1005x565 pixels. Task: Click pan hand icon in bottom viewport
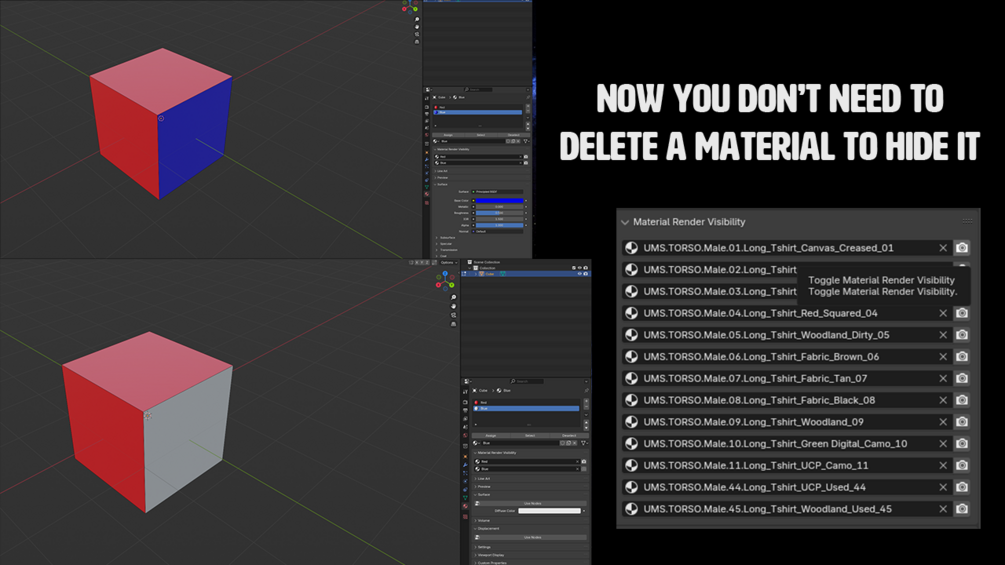(x=453, y=306)
